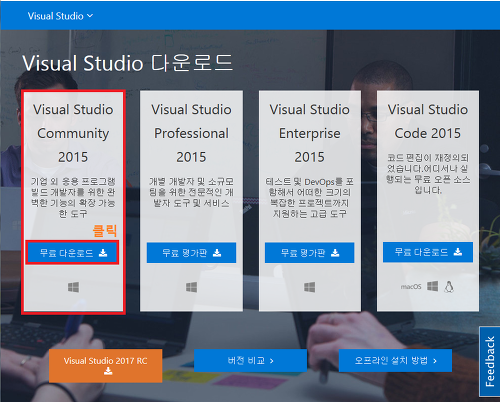Download Visual Studio Code 무료 다운로드
Screen dimensions: 500x402
pyautogui.click(x=428, y=252)
